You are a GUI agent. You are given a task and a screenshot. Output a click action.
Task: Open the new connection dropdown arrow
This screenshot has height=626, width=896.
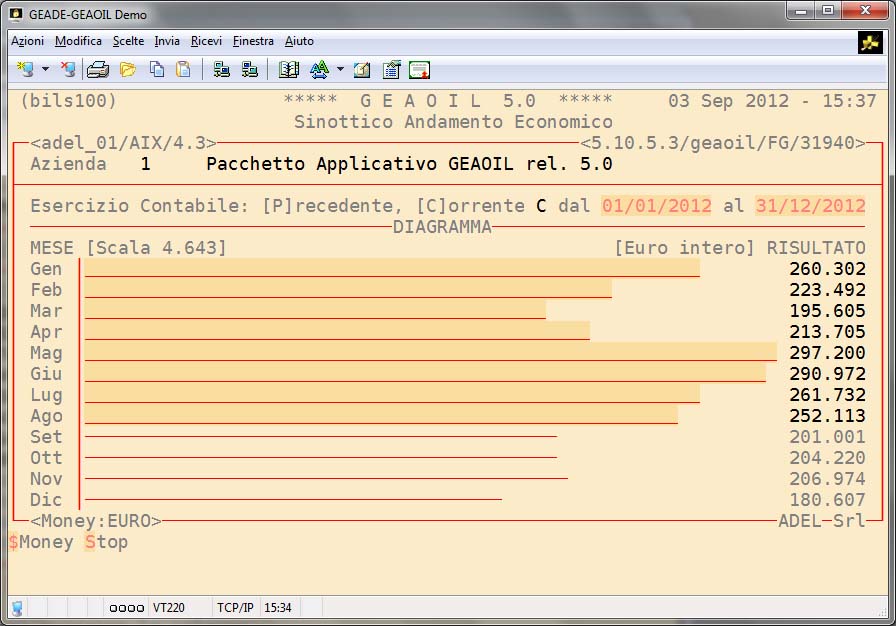coord(45,70)
